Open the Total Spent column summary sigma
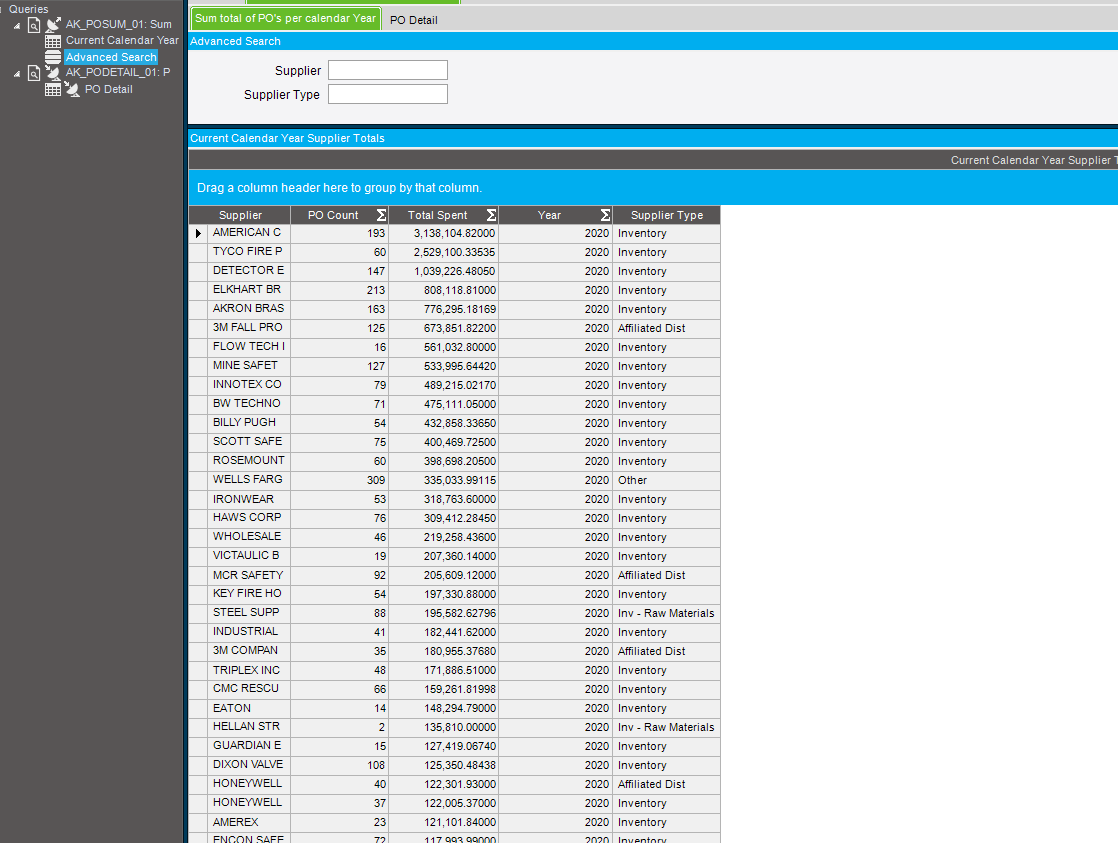Screen dimensions: 1118x843 point(491,215)
